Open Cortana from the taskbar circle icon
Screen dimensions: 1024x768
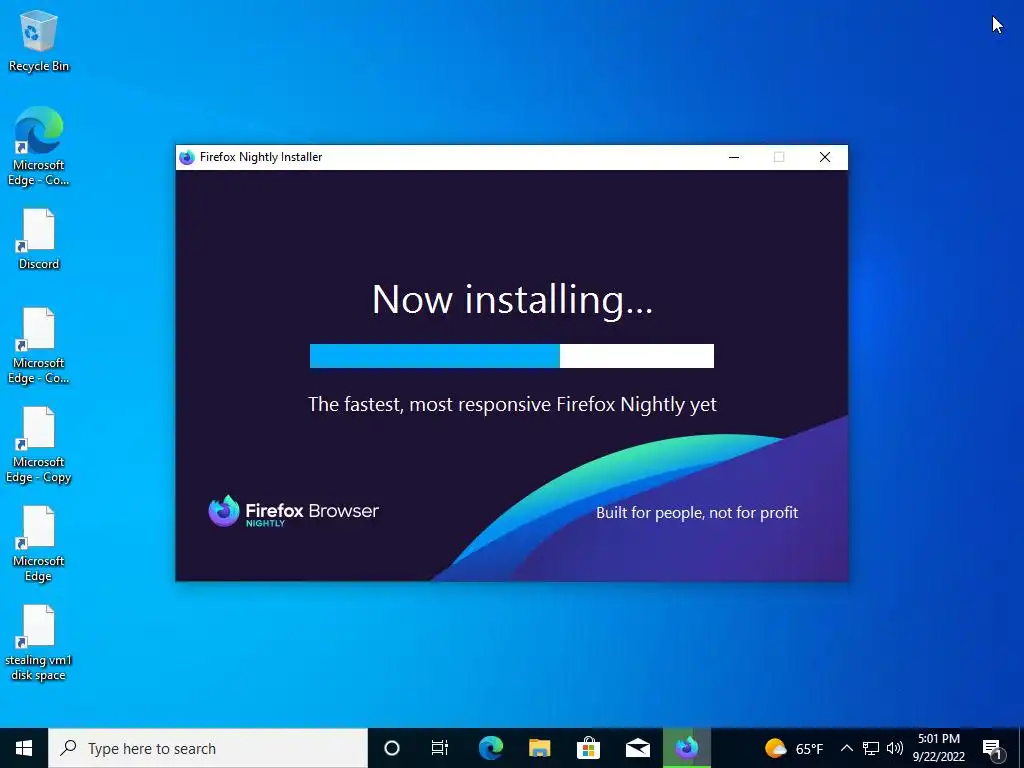(x=392, y=748)
